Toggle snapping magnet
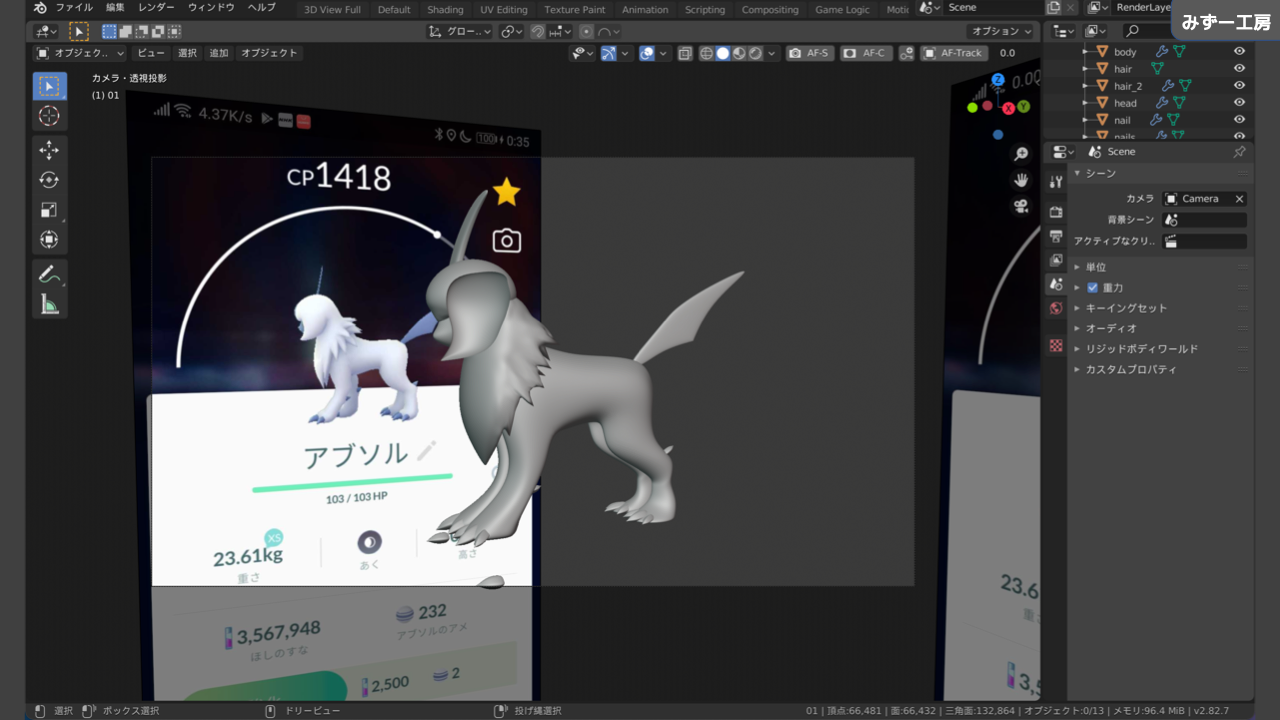 (539, 31)
